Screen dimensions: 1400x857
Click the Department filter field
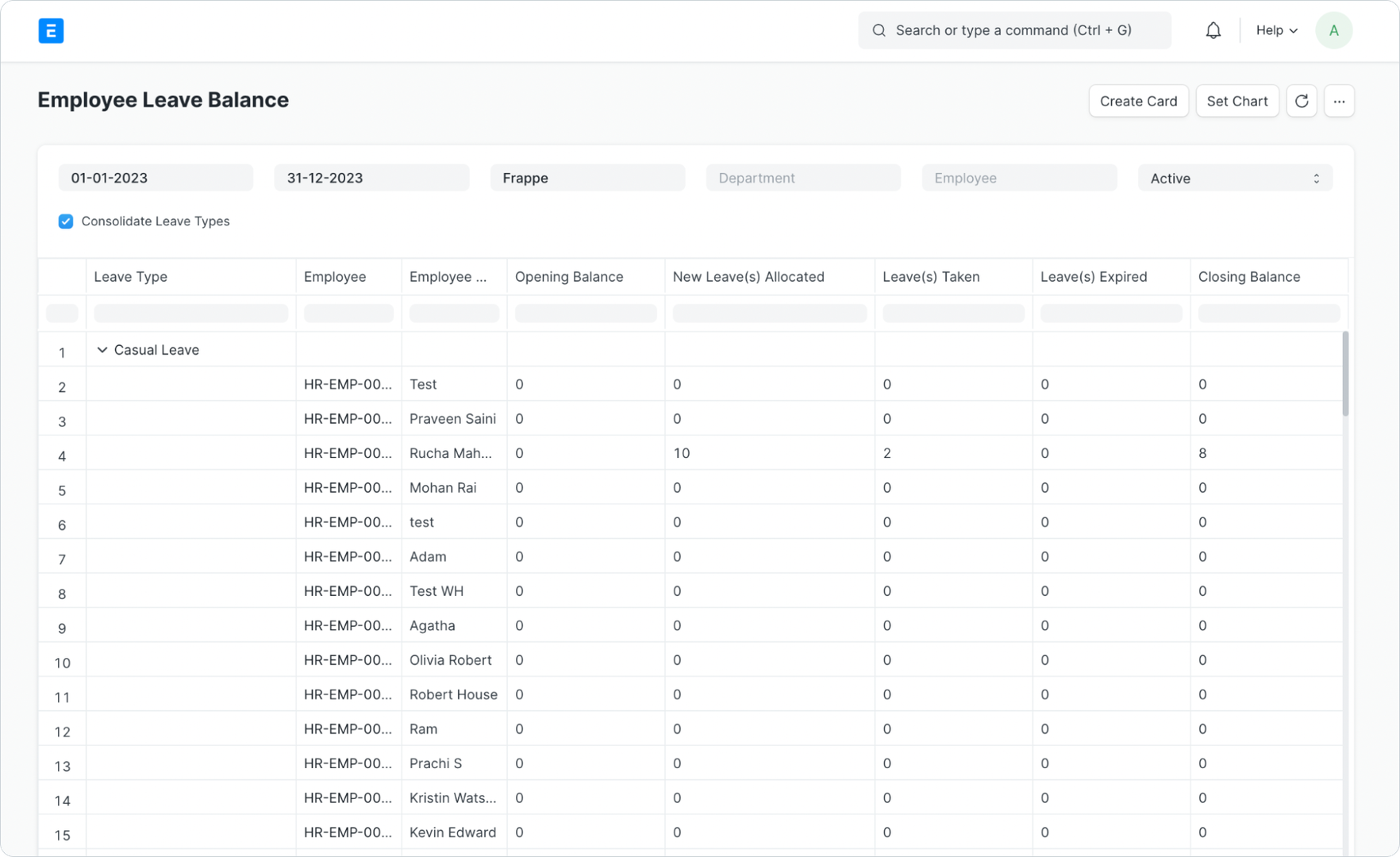click(803, 179)
